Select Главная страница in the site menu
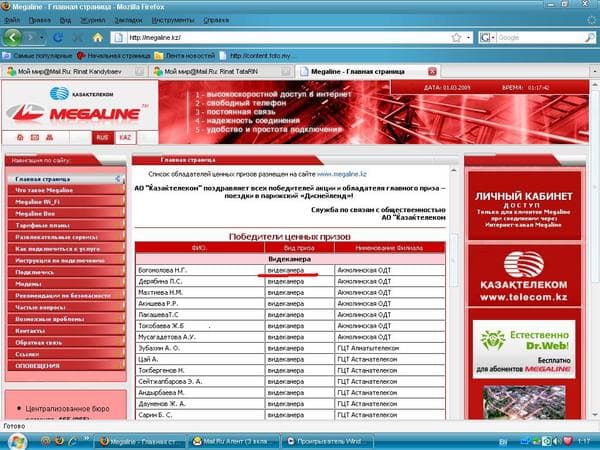 (x=66, y=179)
